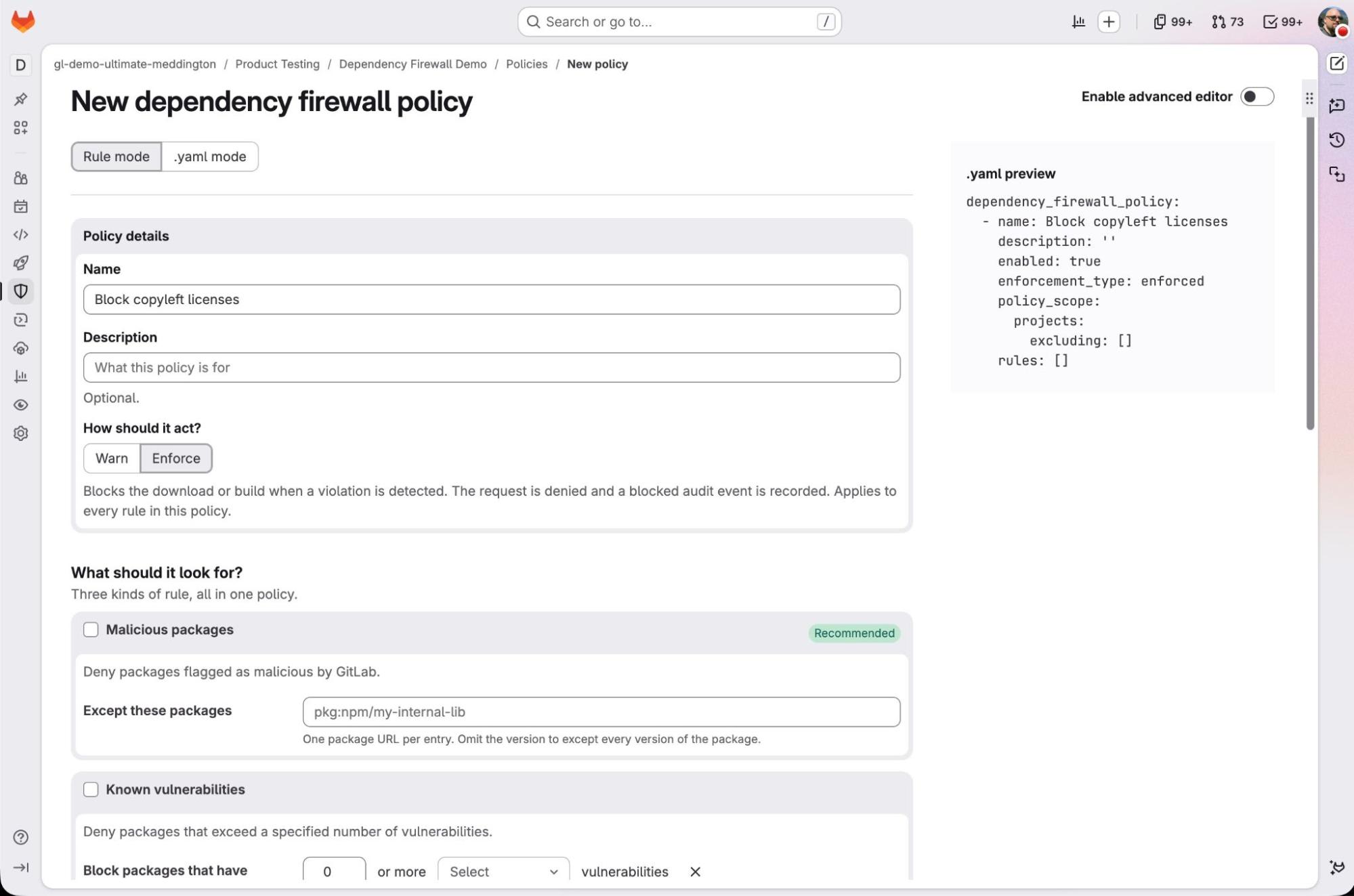Image resolution: width=1354 pixels, height=896 pixels.
Task: Click the create new plus icon
Action: 1109,22
